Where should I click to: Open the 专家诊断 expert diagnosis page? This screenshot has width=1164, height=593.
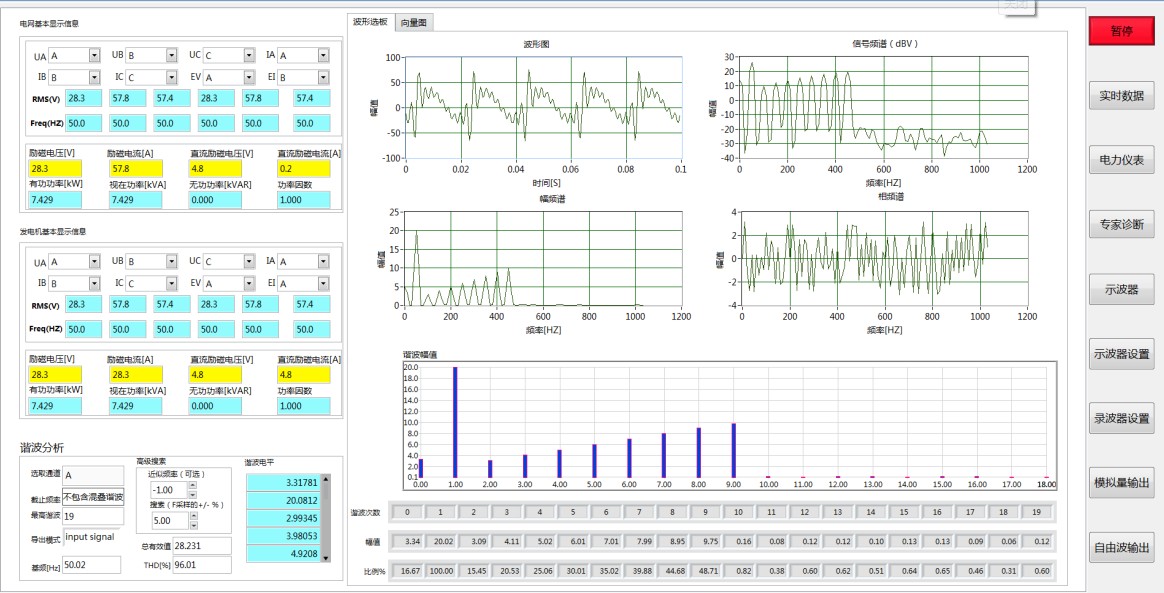pos(1121,224)
